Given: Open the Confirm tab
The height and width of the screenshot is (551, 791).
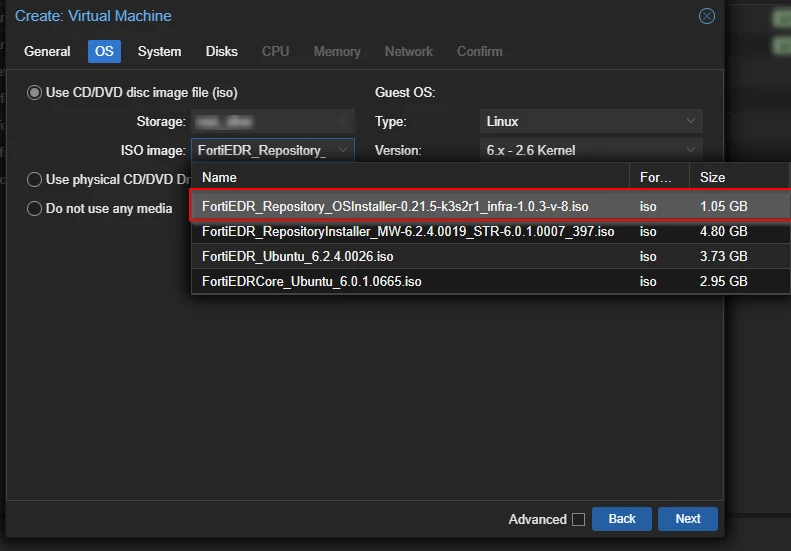Looking at the screenshot, I should pyautogui.click(x=480, y=51).
